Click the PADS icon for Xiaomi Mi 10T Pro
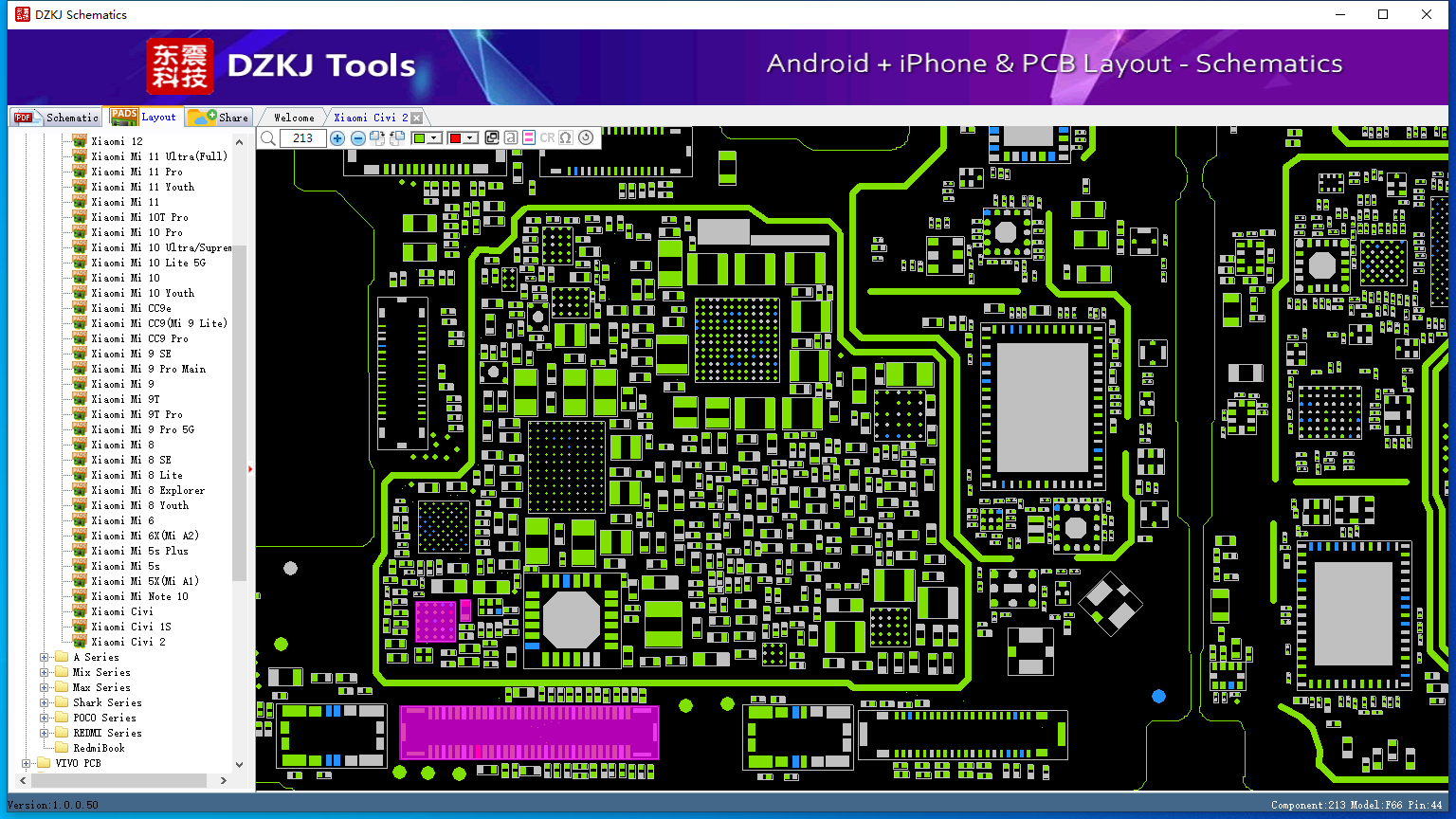 80,217
